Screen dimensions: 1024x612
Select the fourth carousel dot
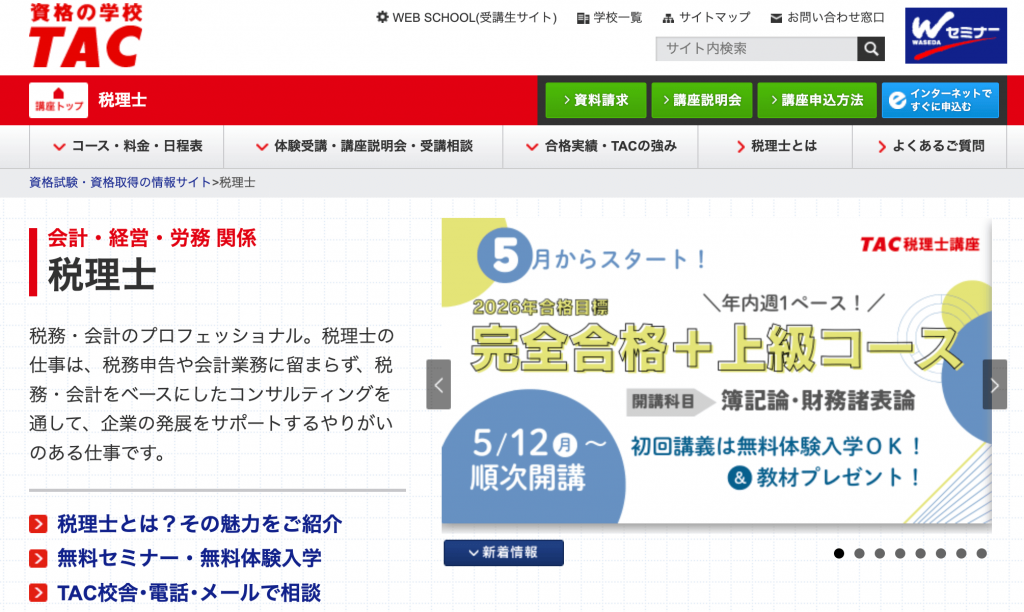click(900, 553)
